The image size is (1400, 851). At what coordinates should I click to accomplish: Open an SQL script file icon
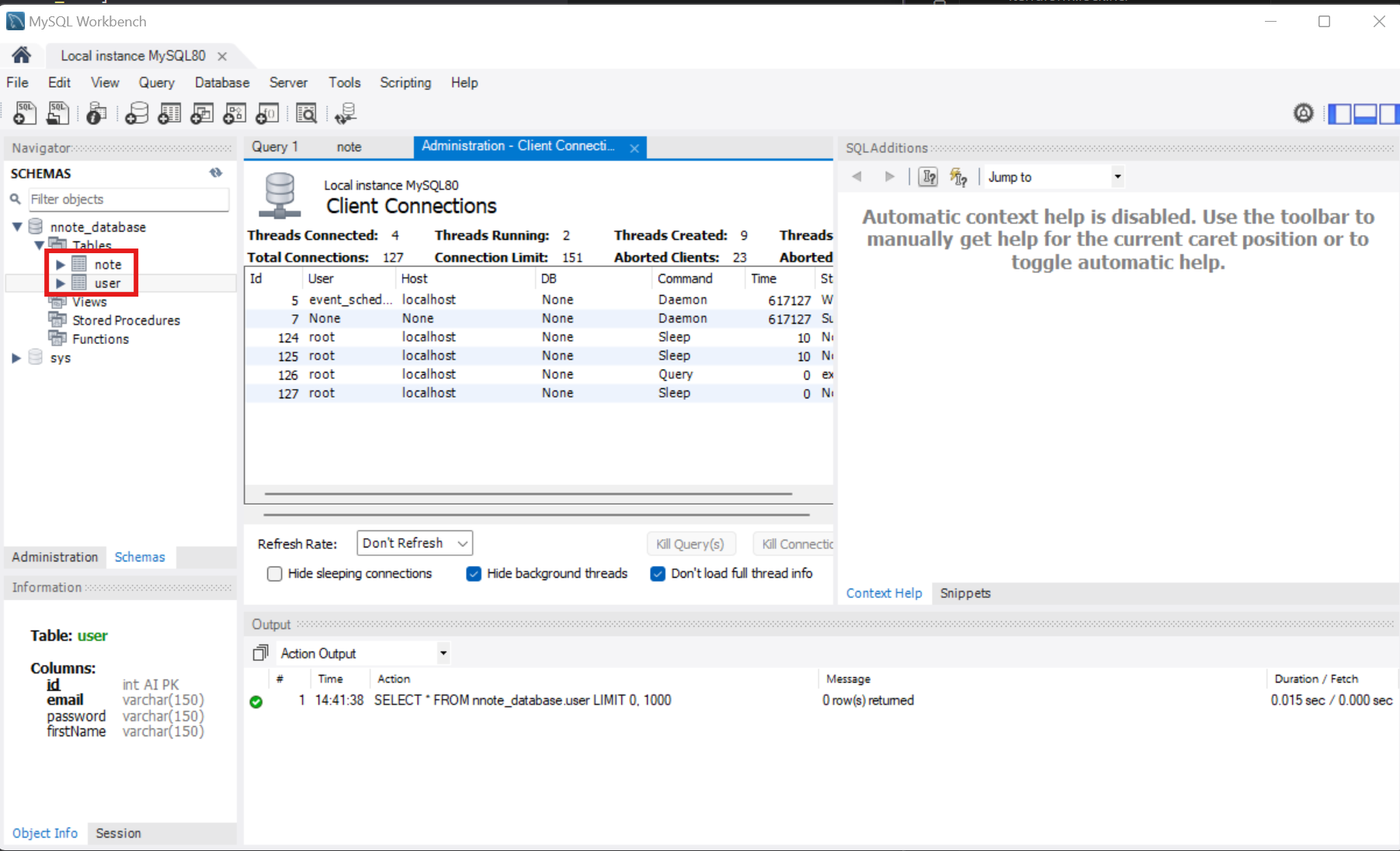(x=57, y=113)
